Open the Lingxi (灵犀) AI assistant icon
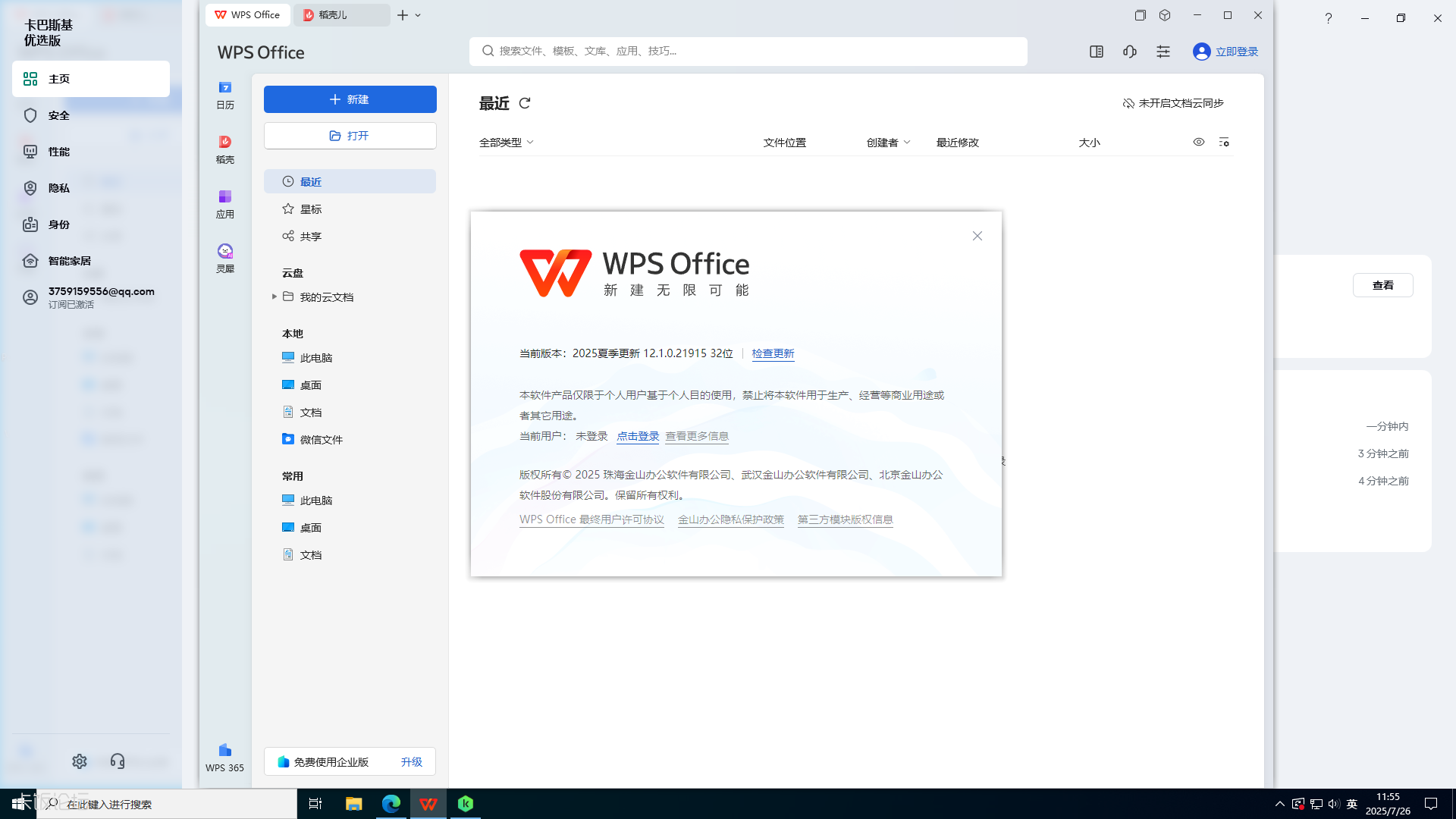The height and width of the screenshot is (819, 1456). tap(225, 259)
